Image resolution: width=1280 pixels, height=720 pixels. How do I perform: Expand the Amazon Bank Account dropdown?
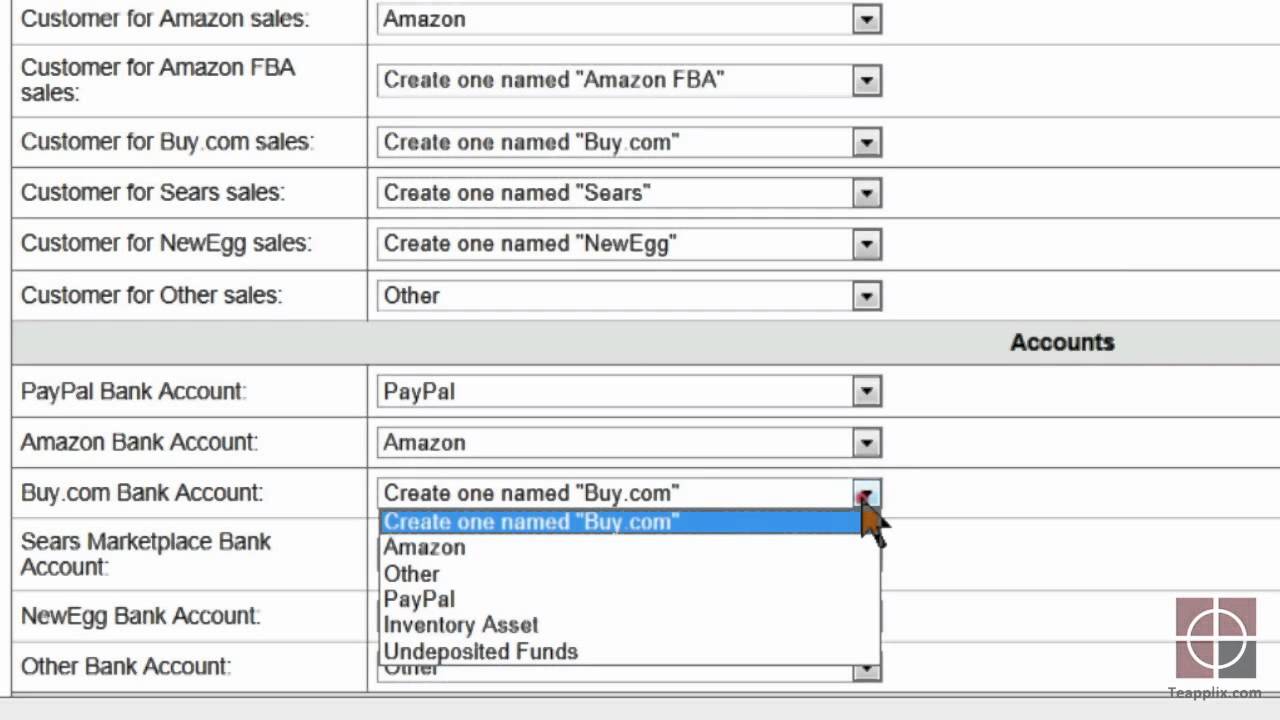click(628, 443)
